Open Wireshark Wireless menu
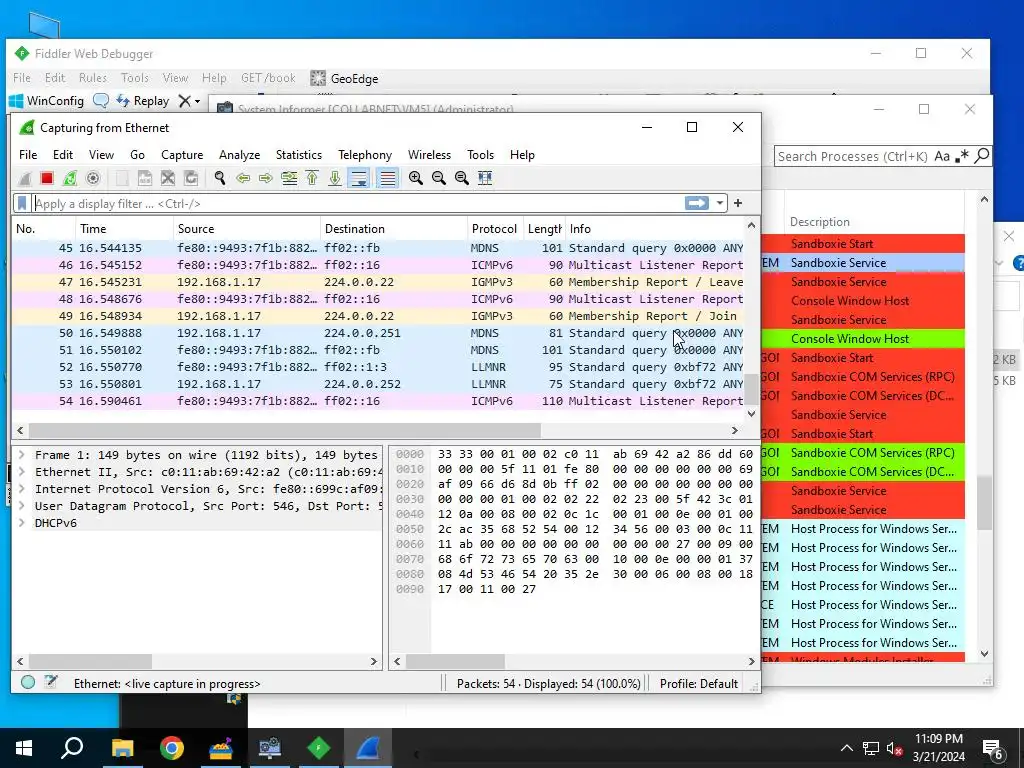Screen dimensions: 1024x768 point(429,155)
